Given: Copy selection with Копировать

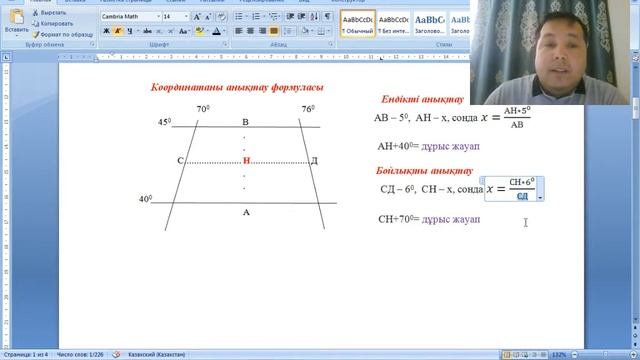Looking at the screenshot, I should (x=53, y=24).
